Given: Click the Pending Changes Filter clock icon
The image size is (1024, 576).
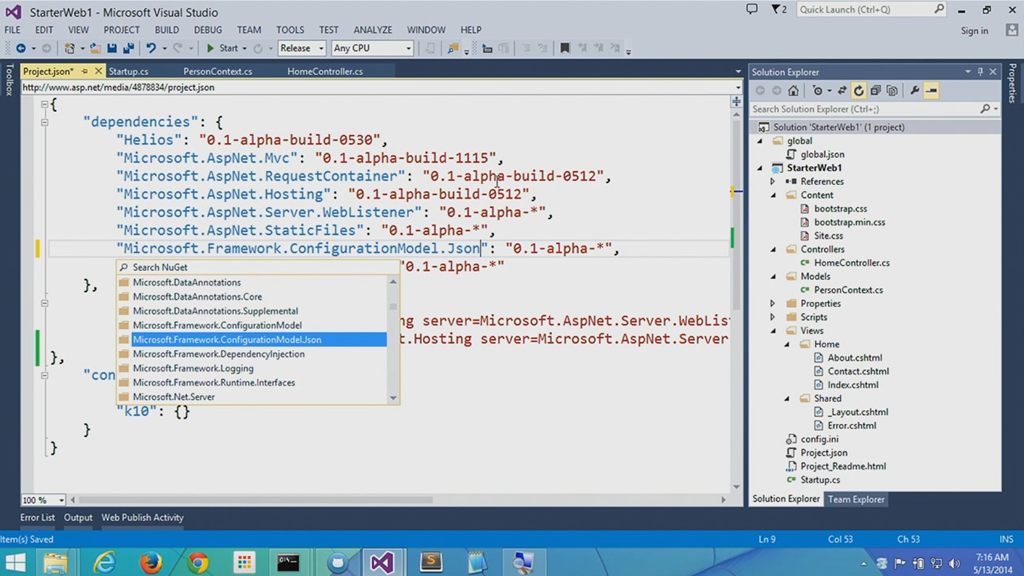Looking at the screenshot, I should pyautogui.click(x=817, y=91).
